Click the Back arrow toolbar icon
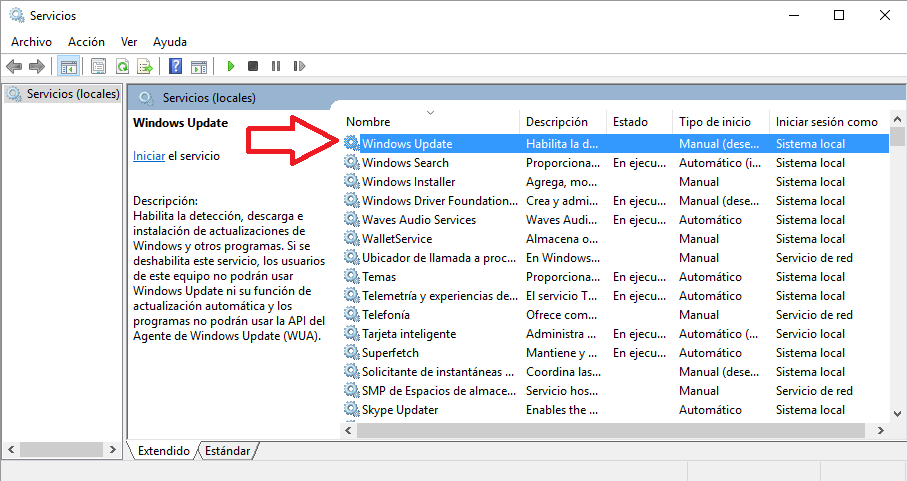Image resolution: width=907 pixels, height=481 pixels. [14, 66]
